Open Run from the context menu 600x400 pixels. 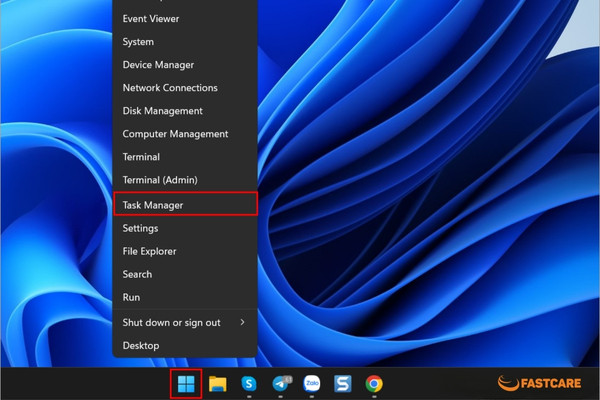pyautogui.click(x=185, y=297)
